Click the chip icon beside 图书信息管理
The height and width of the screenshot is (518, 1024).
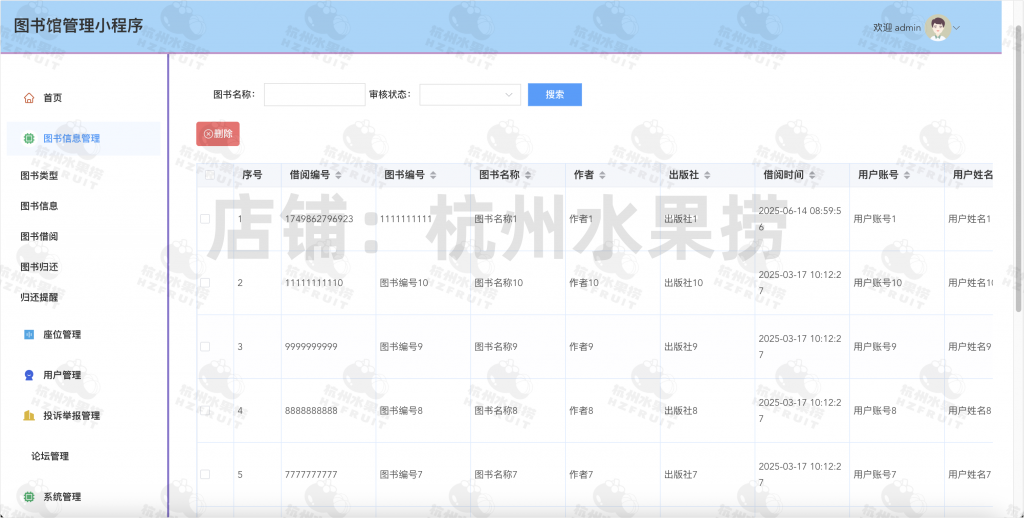coord(29,138)
